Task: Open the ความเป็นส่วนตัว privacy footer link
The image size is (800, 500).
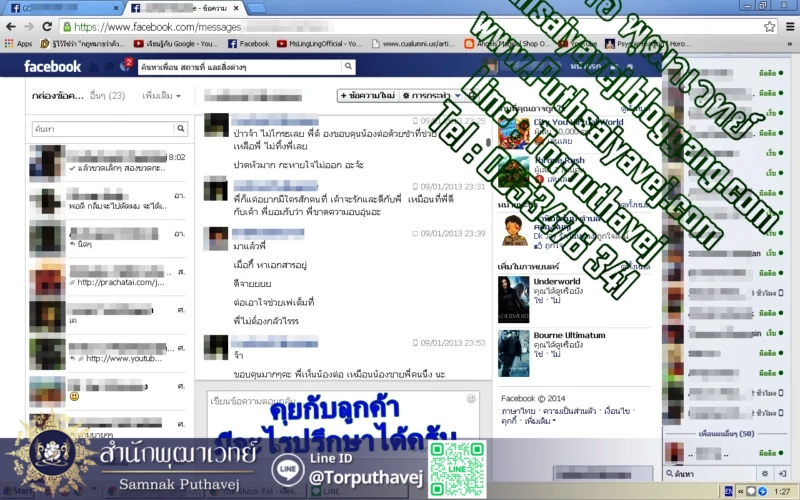Action: (x=569, y=411)
